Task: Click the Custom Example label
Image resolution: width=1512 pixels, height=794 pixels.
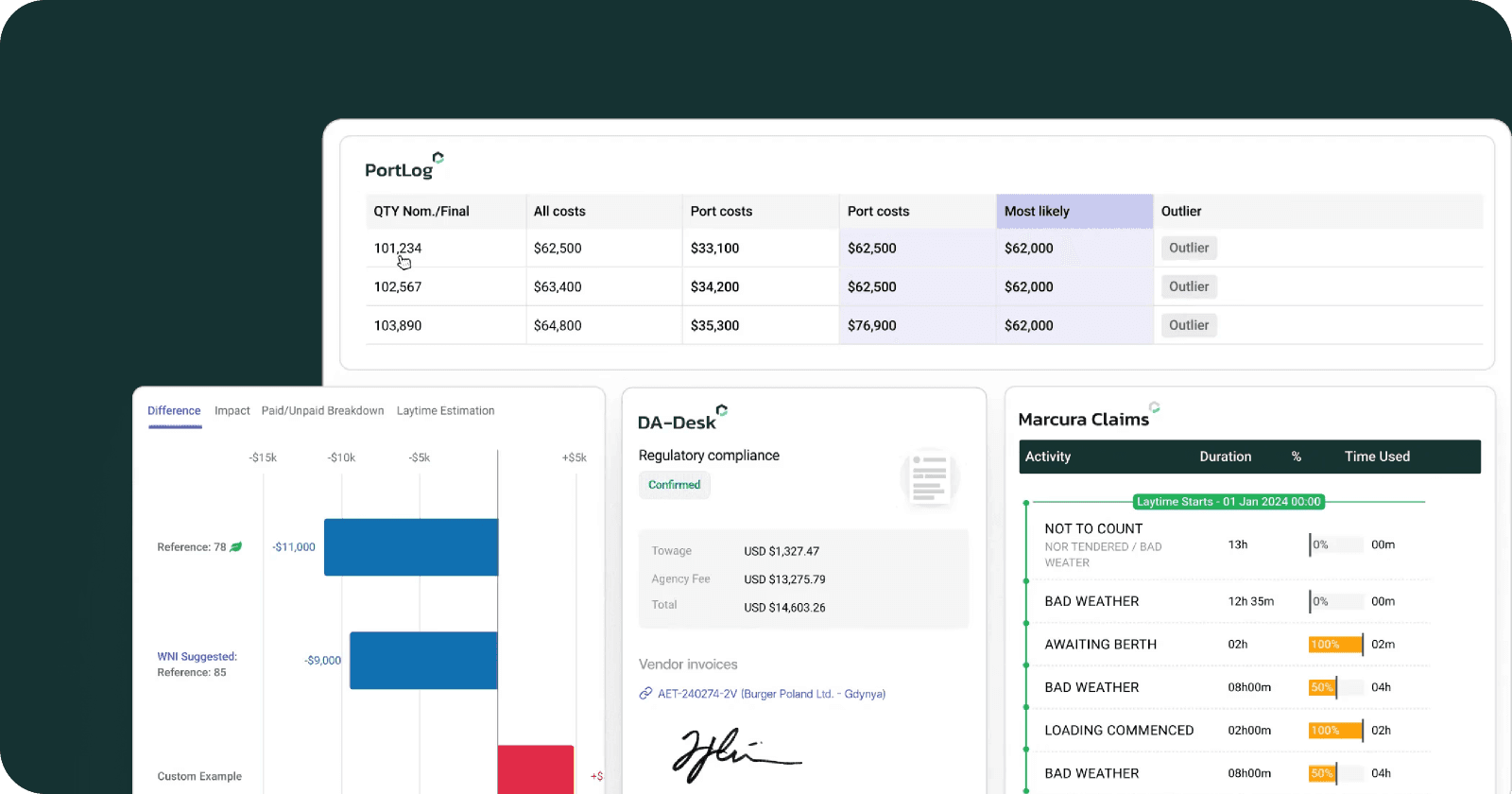Action: [x=199, y=776]
